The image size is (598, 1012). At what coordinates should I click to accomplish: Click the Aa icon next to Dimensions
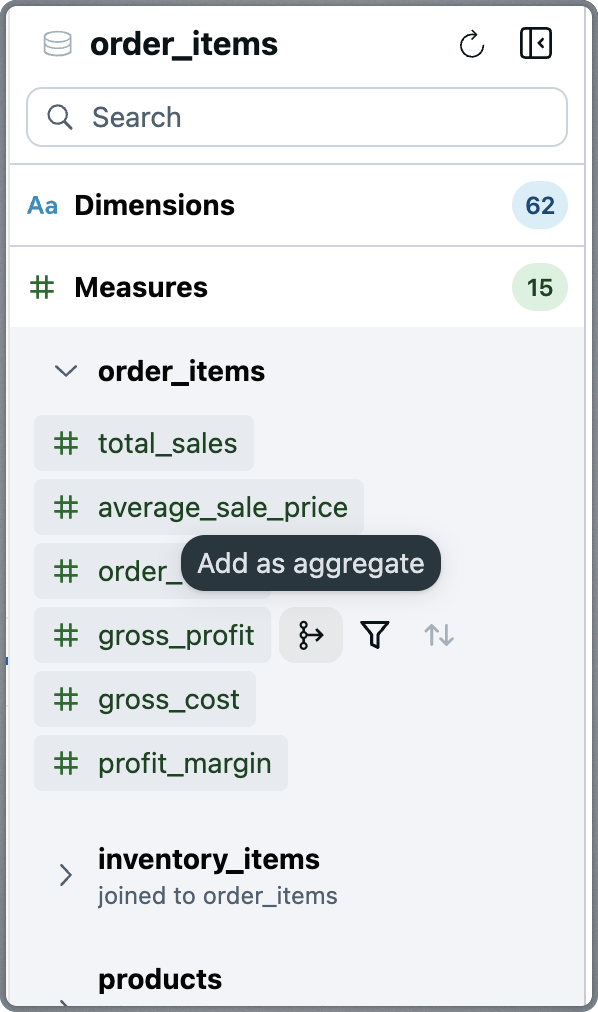coord(42,205)
